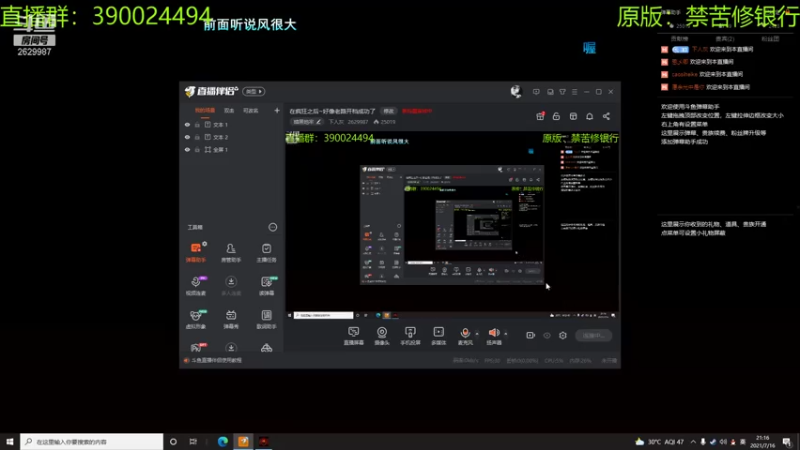
Task: Click the record video icon in bottom bar
Action: (x=531, y=335)
